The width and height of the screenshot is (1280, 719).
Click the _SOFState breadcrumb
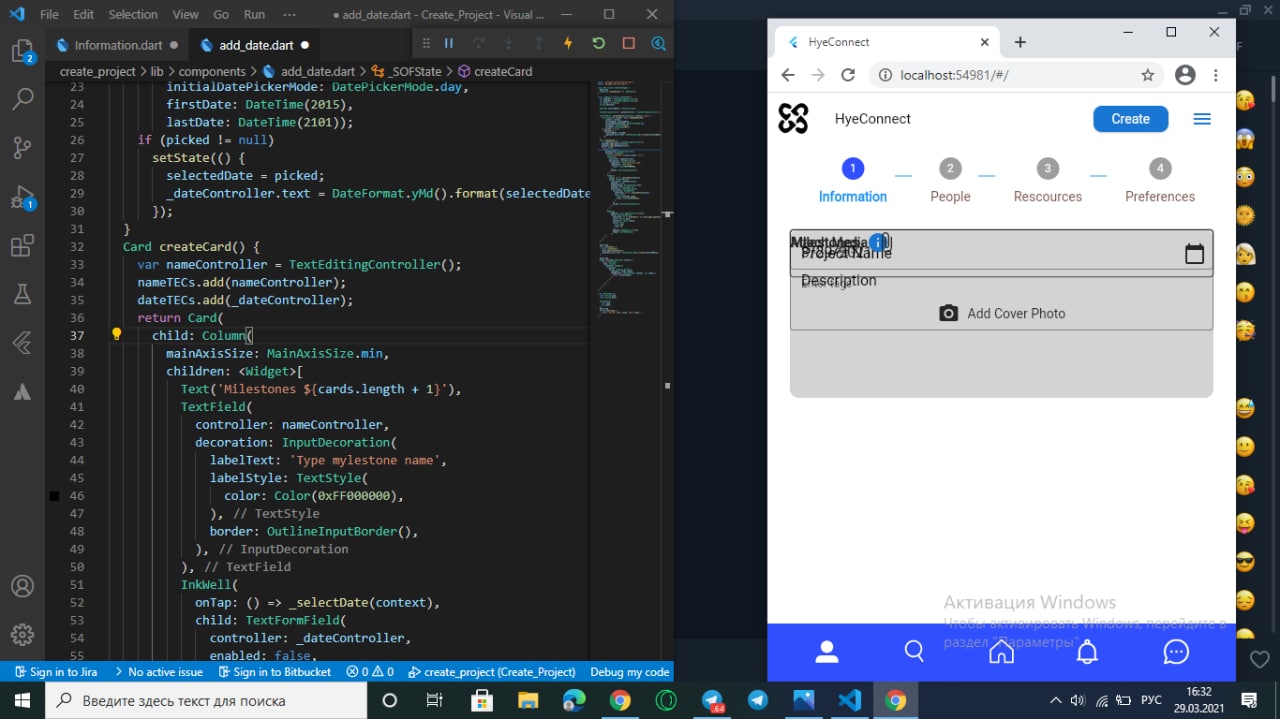pyautogui.click(x=405, y=72)
